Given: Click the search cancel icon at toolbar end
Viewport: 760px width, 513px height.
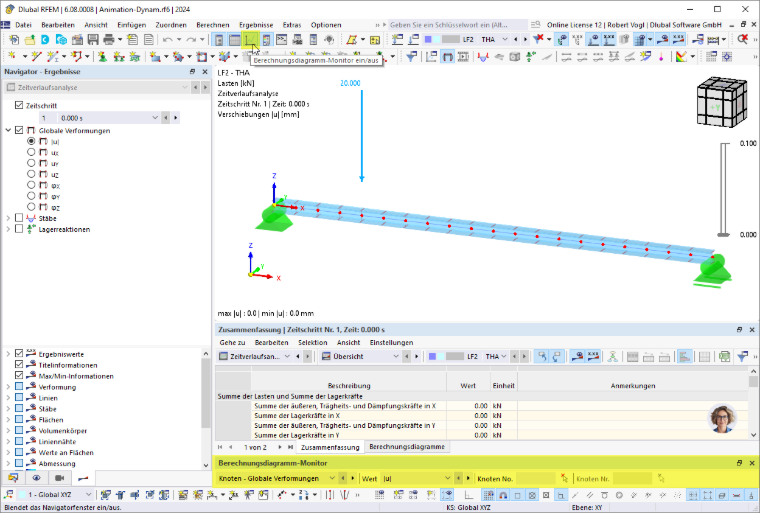Looking at the screenshot, I should coord(743,39).
